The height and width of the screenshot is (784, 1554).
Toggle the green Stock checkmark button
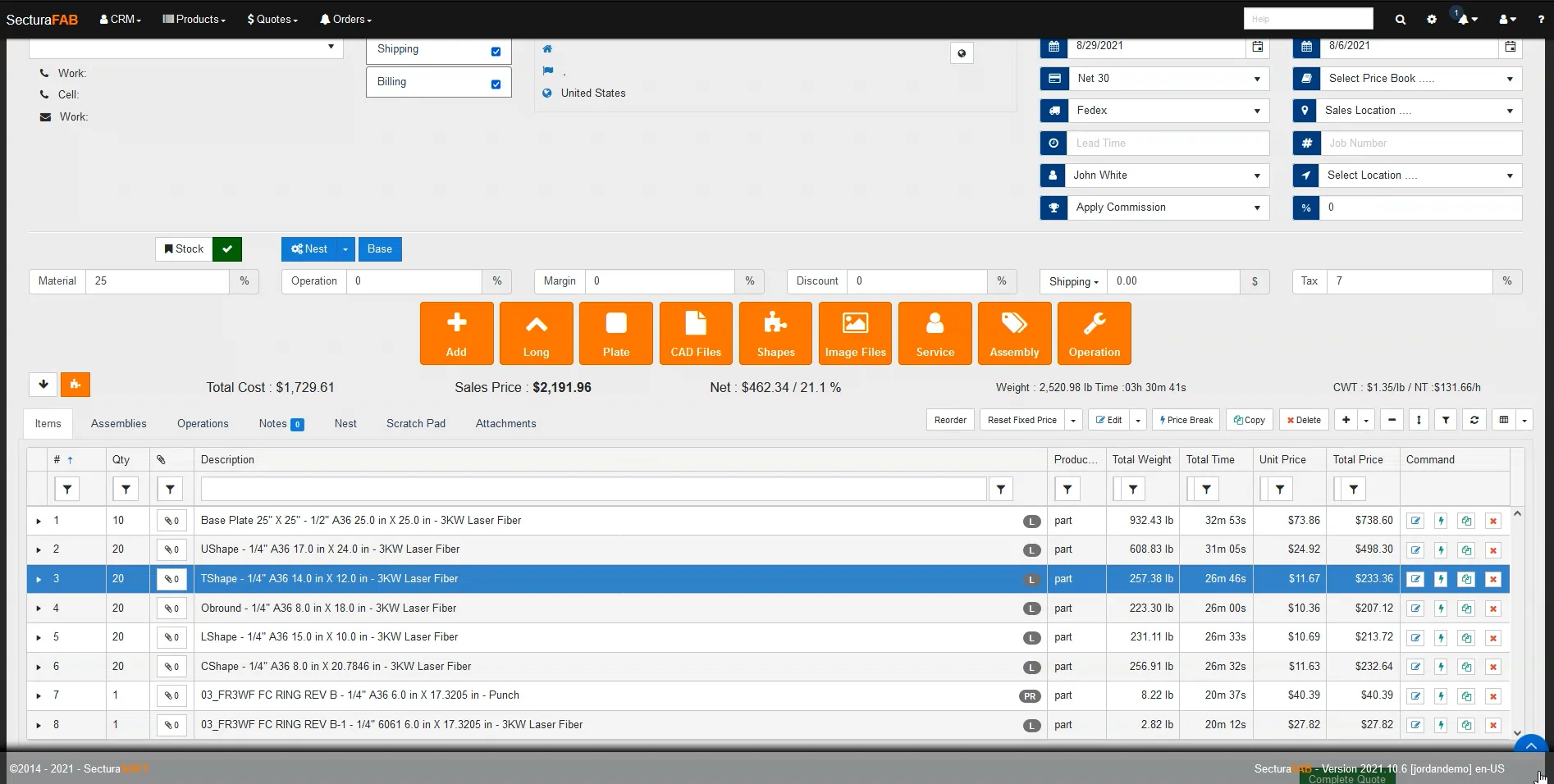pos(226,249)
